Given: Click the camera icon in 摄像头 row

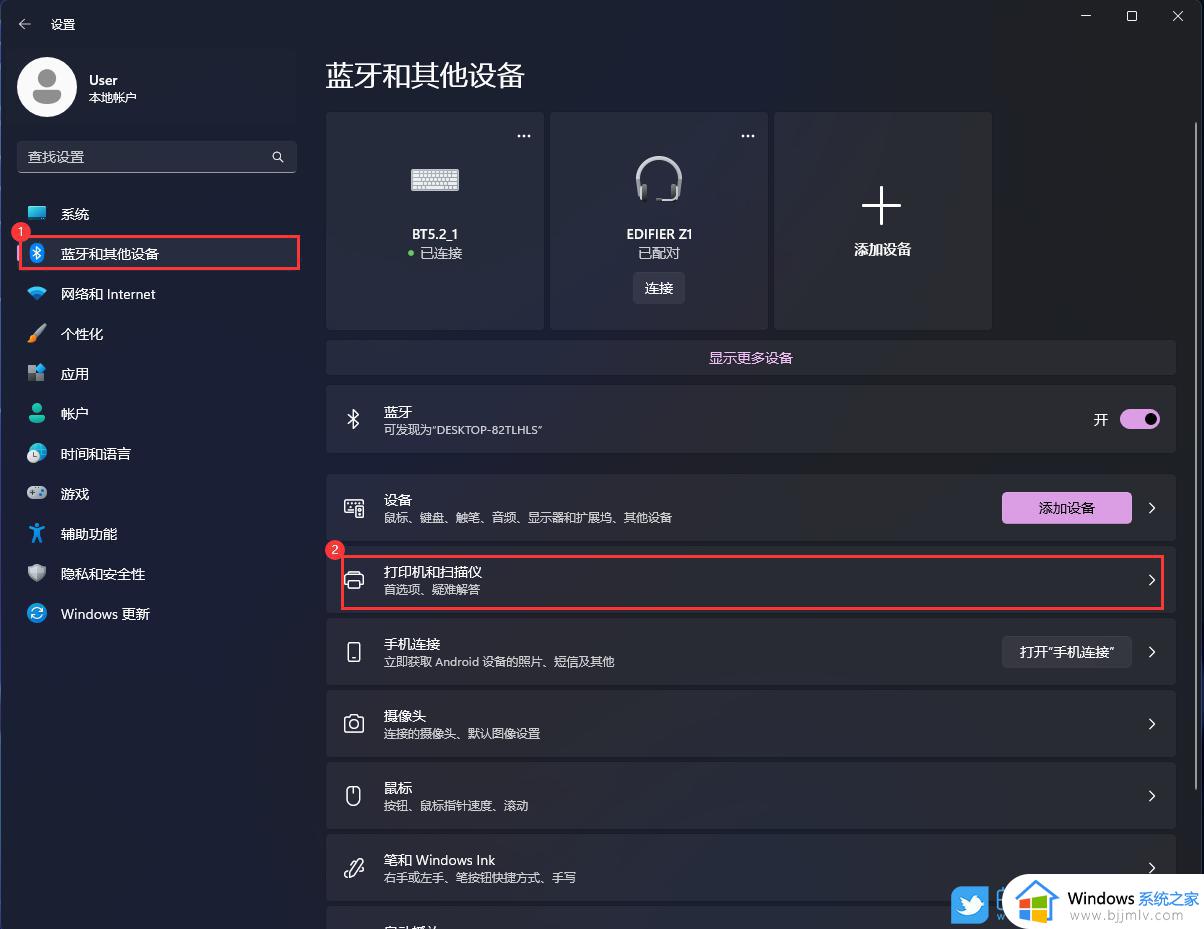Looking at the screenshot, I should click(354, 724).
